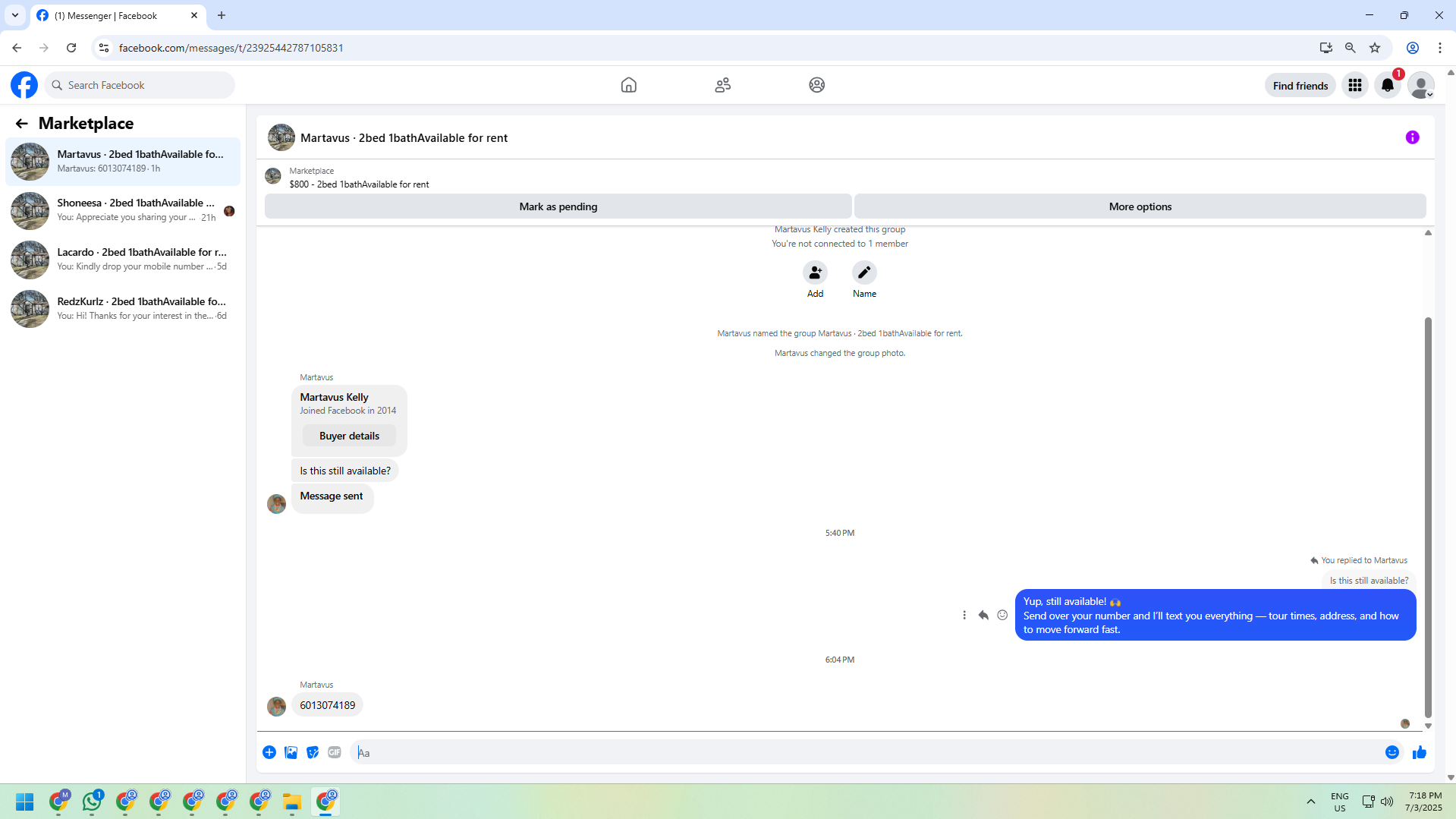React to the sent message with emoji

point(1002,615)
